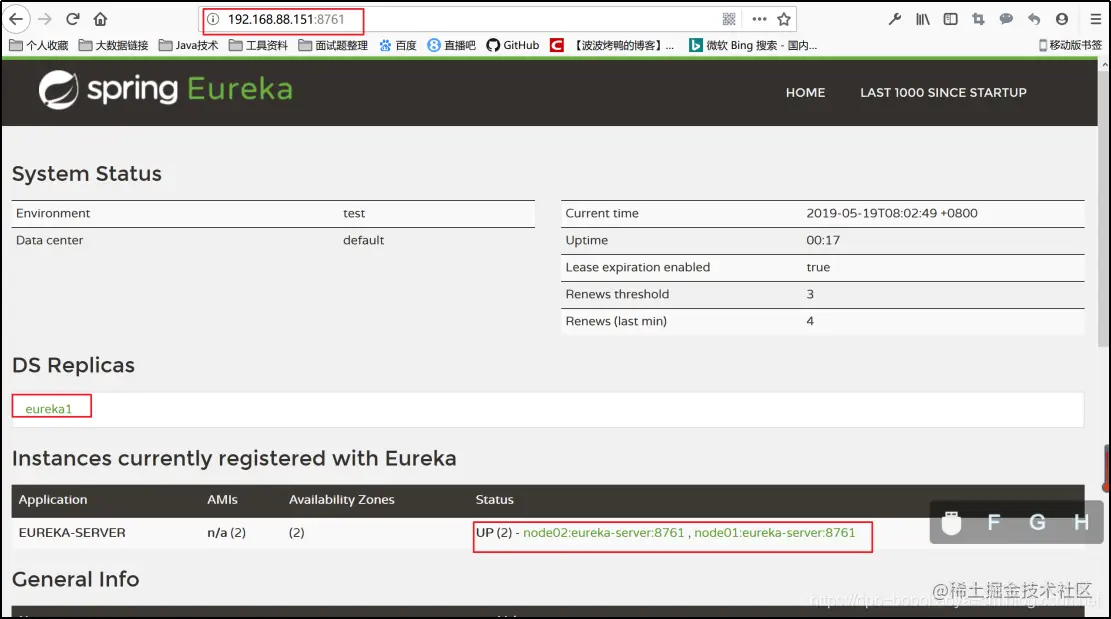The width and height of the screenshot is (1111, 619).
Task: Open LAST 1000 SINCE STARTUP nav item
Action: click(x=943, y=93)
